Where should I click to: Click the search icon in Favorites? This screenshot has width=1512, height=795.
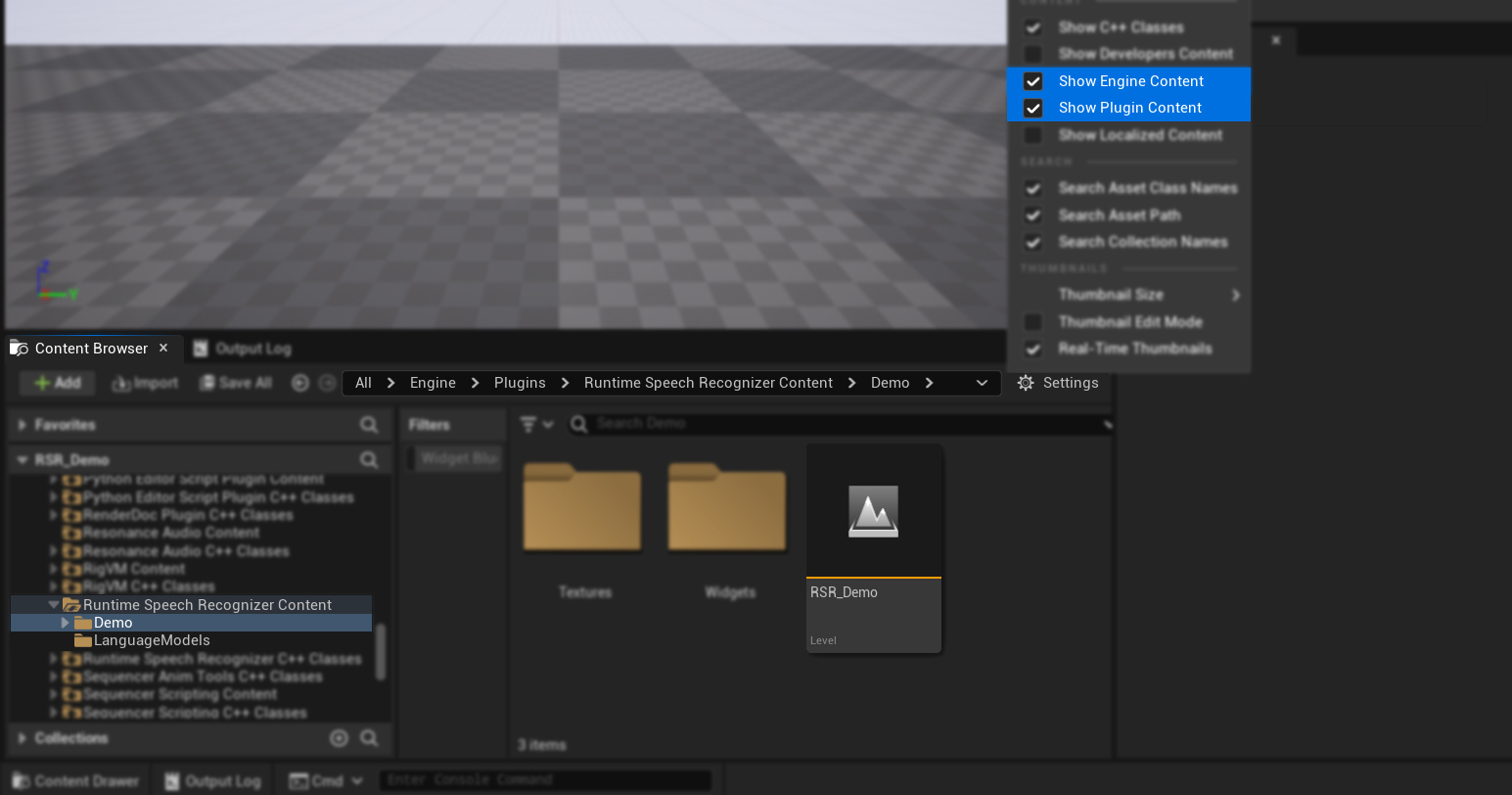(x=369, y=425)
